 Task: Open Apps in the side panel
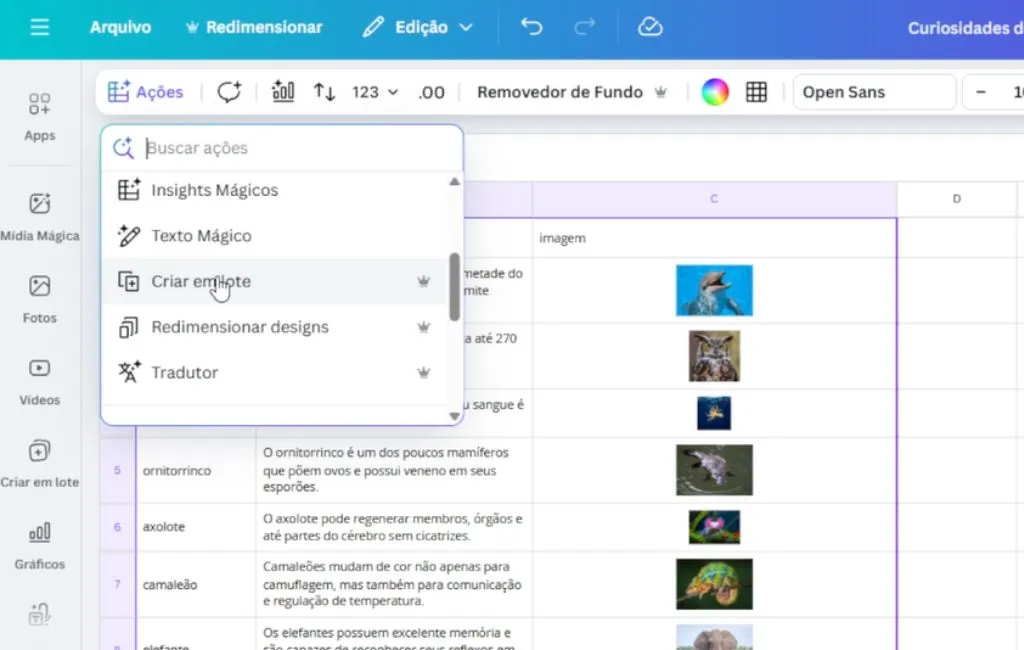[x=40, y=115]
